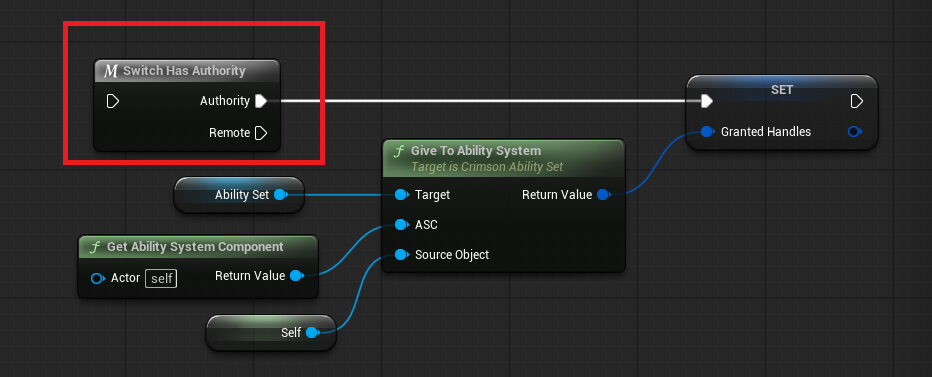
Task: Select the Get Ability System Component node title
Action: point(195,247)
